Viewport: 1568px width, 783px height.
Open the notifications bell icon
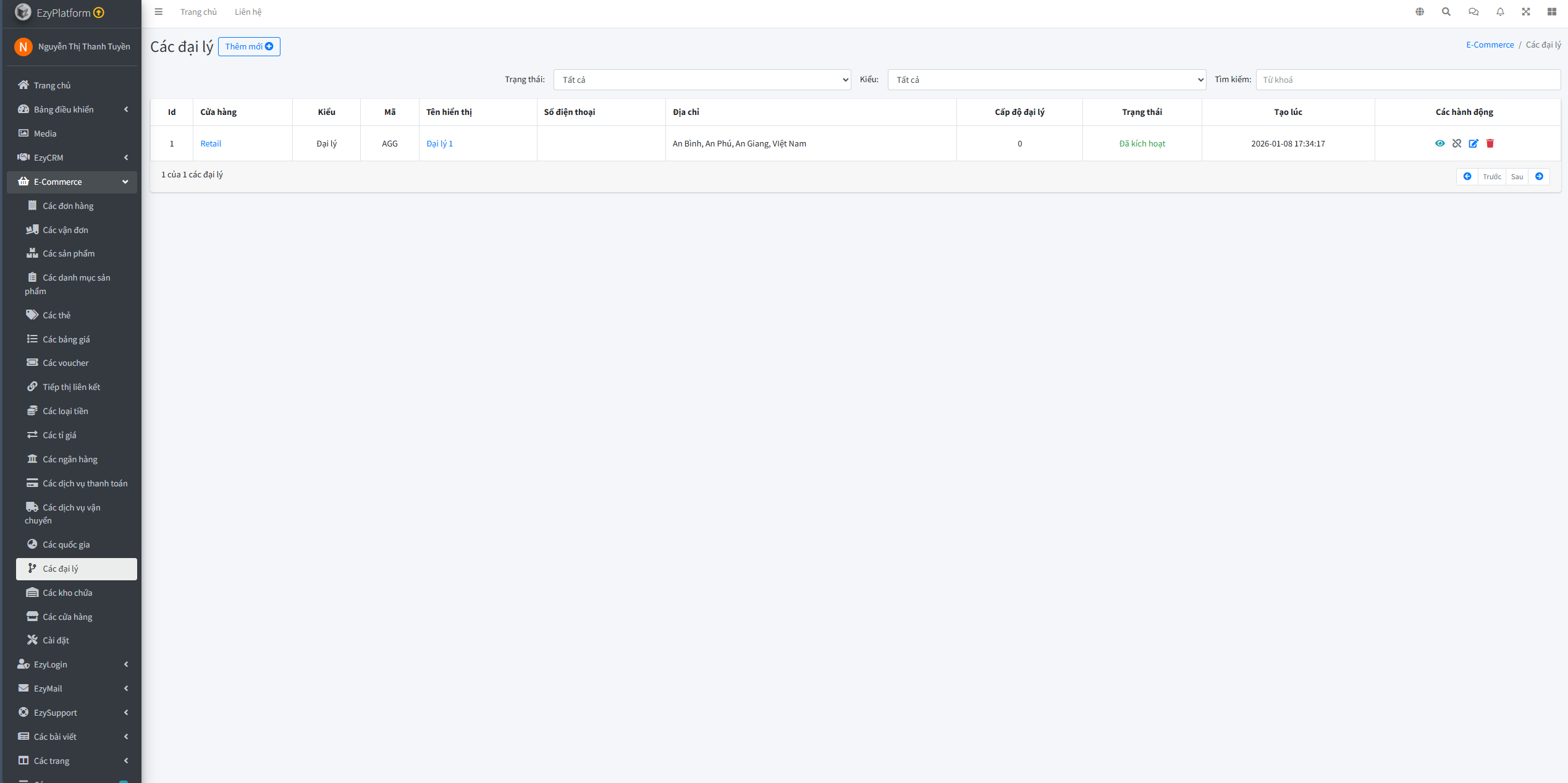click(1500, 12)
